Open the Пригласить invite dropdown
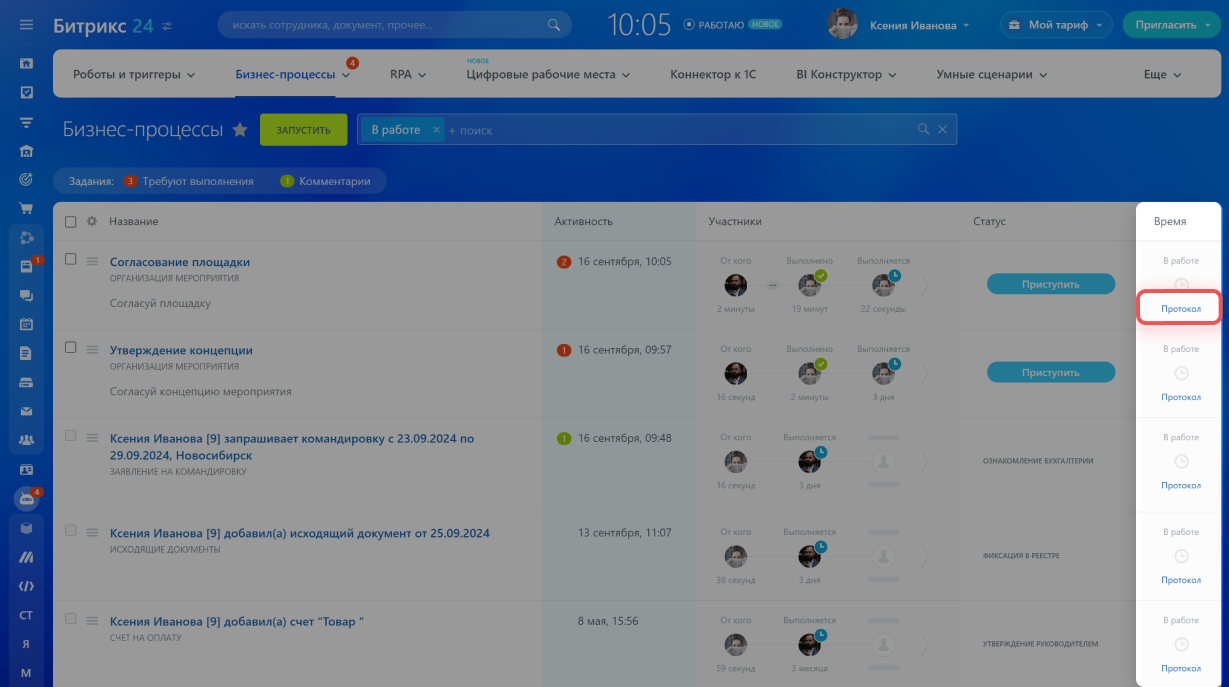 tap(1172, 25)
